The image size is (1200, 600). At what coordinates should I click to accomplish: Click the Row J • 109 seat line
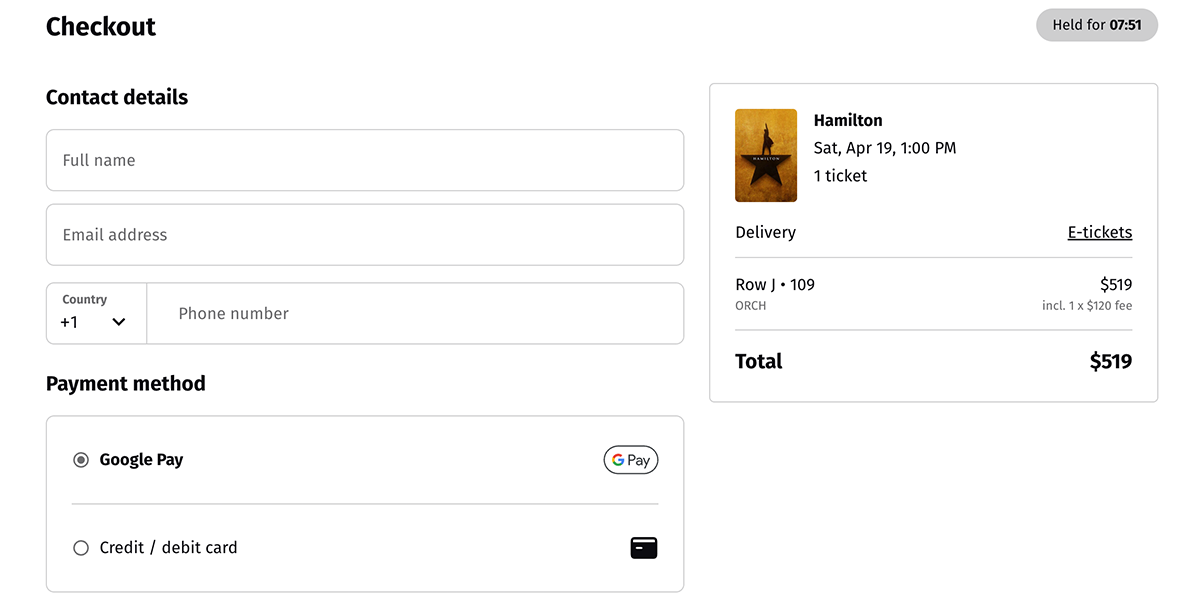tap(775, 284)
